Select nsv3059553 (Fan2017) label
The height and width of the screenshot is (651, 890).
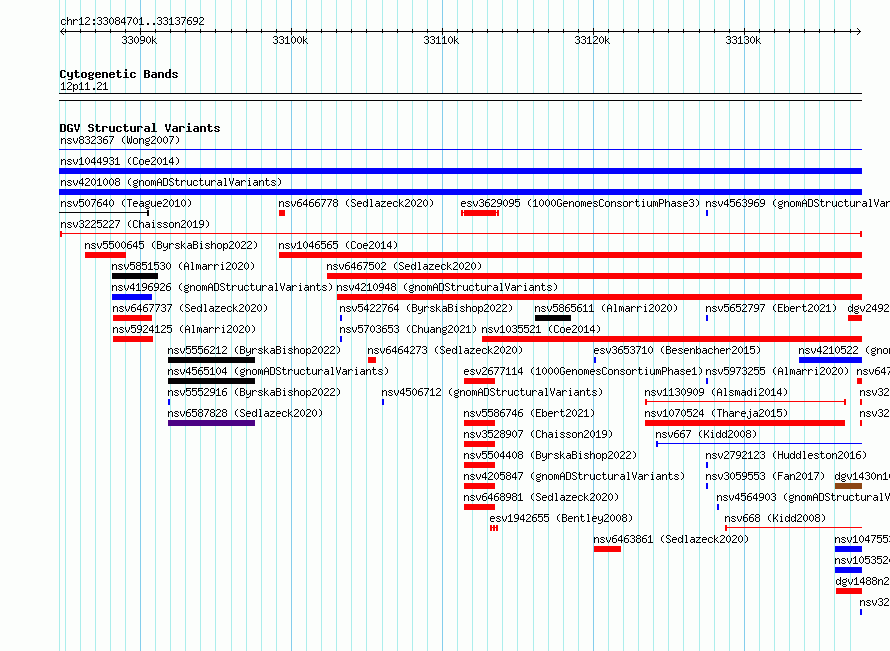tap(765, 476)
